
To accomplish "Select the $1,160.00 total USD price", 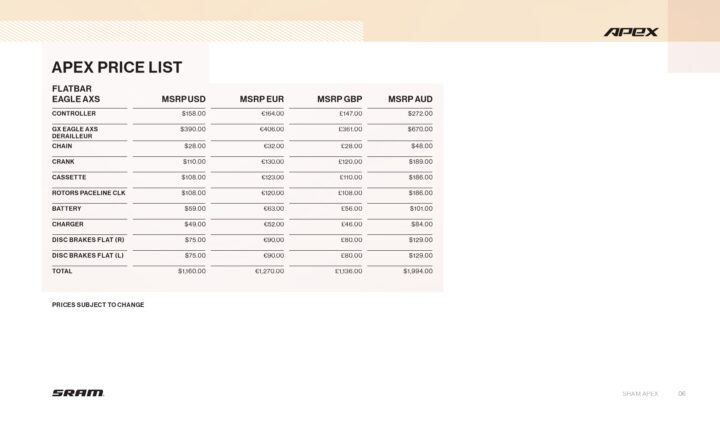I will pos(191,271).
